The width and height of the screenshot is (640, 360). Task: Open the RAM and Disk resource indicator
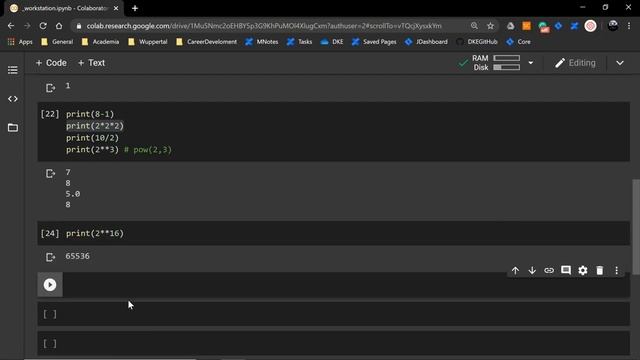click(x=496, y=63)
